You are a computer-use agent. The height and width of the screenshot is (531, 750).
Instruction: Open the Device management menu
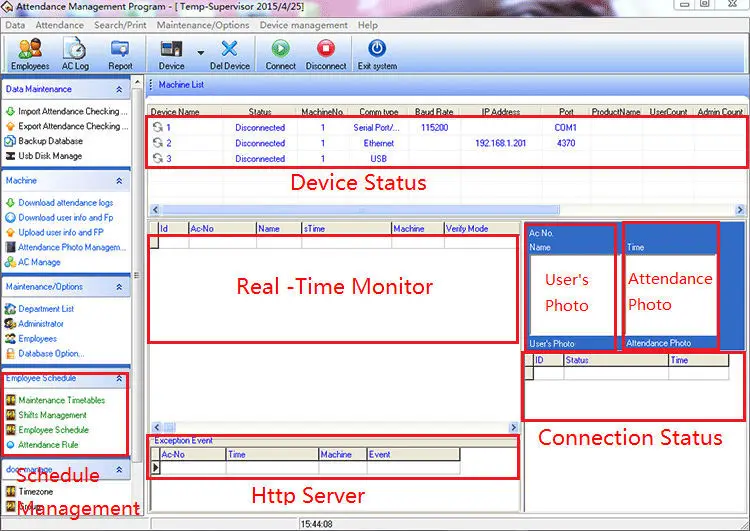tap(303, 25)
